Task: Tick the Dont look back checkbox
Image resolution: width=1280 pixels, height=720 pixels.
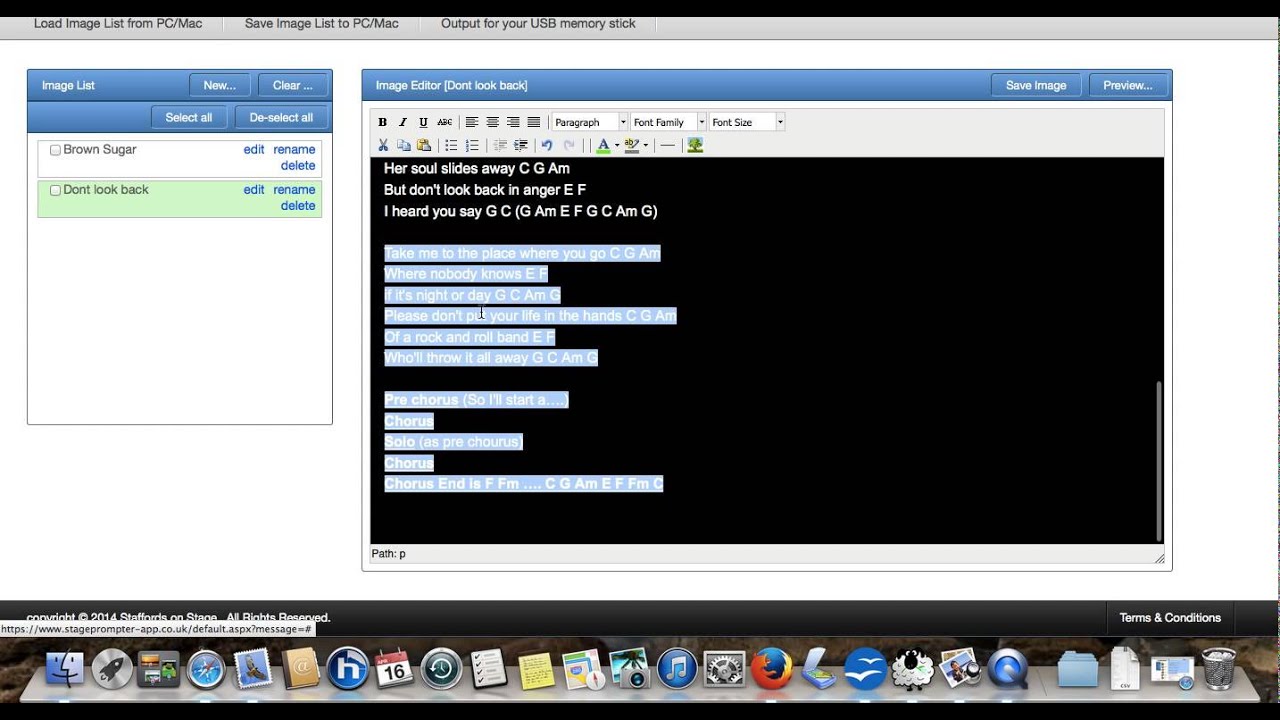Action: click(55, 190)
